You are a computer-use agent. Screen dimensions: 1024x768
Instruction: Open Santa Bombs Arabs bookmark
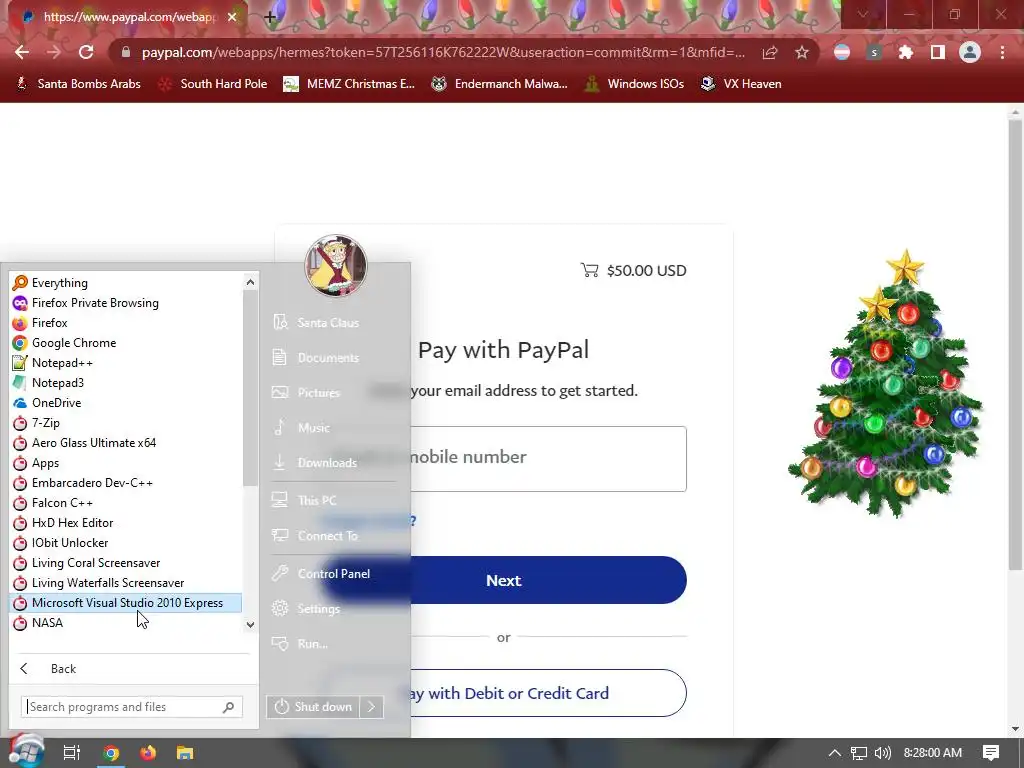[78, 84]
